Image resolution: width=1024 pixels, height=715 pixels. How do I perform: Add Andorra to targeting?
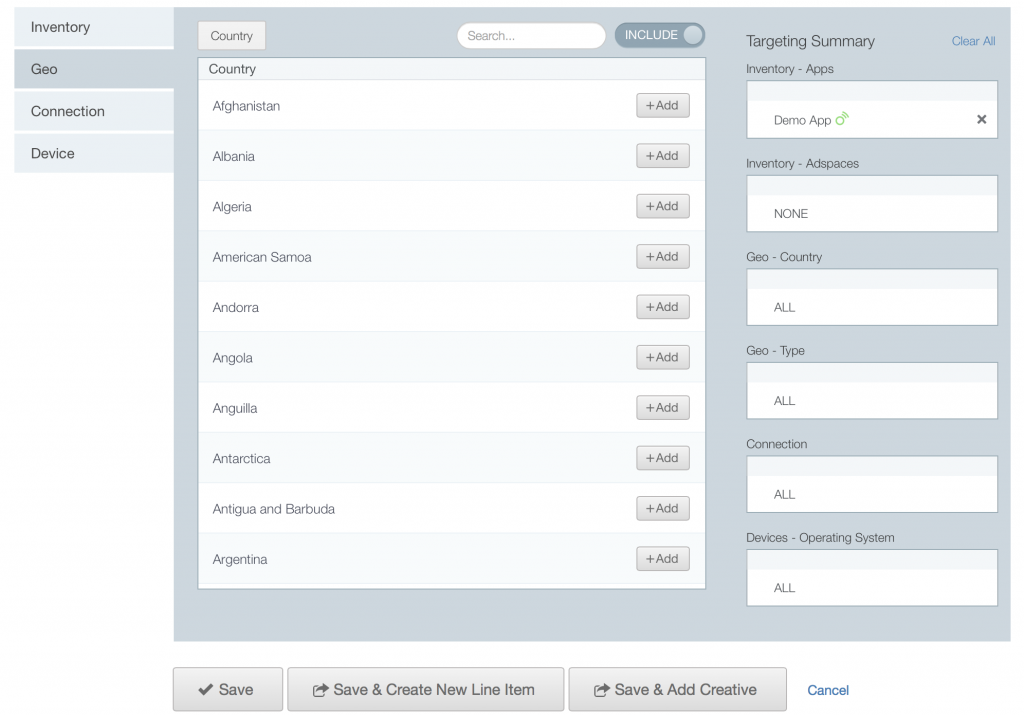point(663,307)
